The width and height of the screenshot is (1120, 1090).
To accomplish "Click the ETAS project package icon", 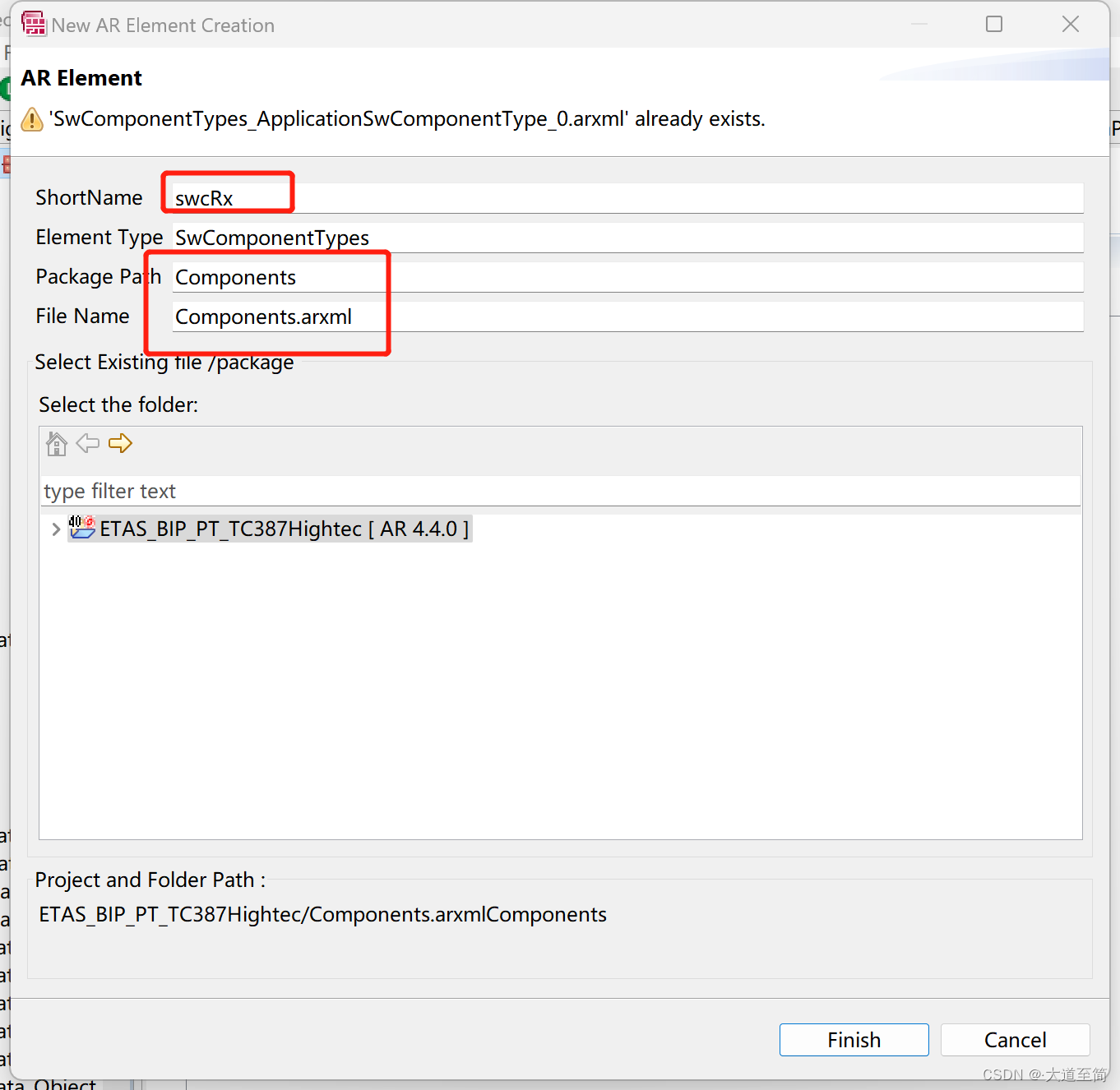I will pos(81,529).
